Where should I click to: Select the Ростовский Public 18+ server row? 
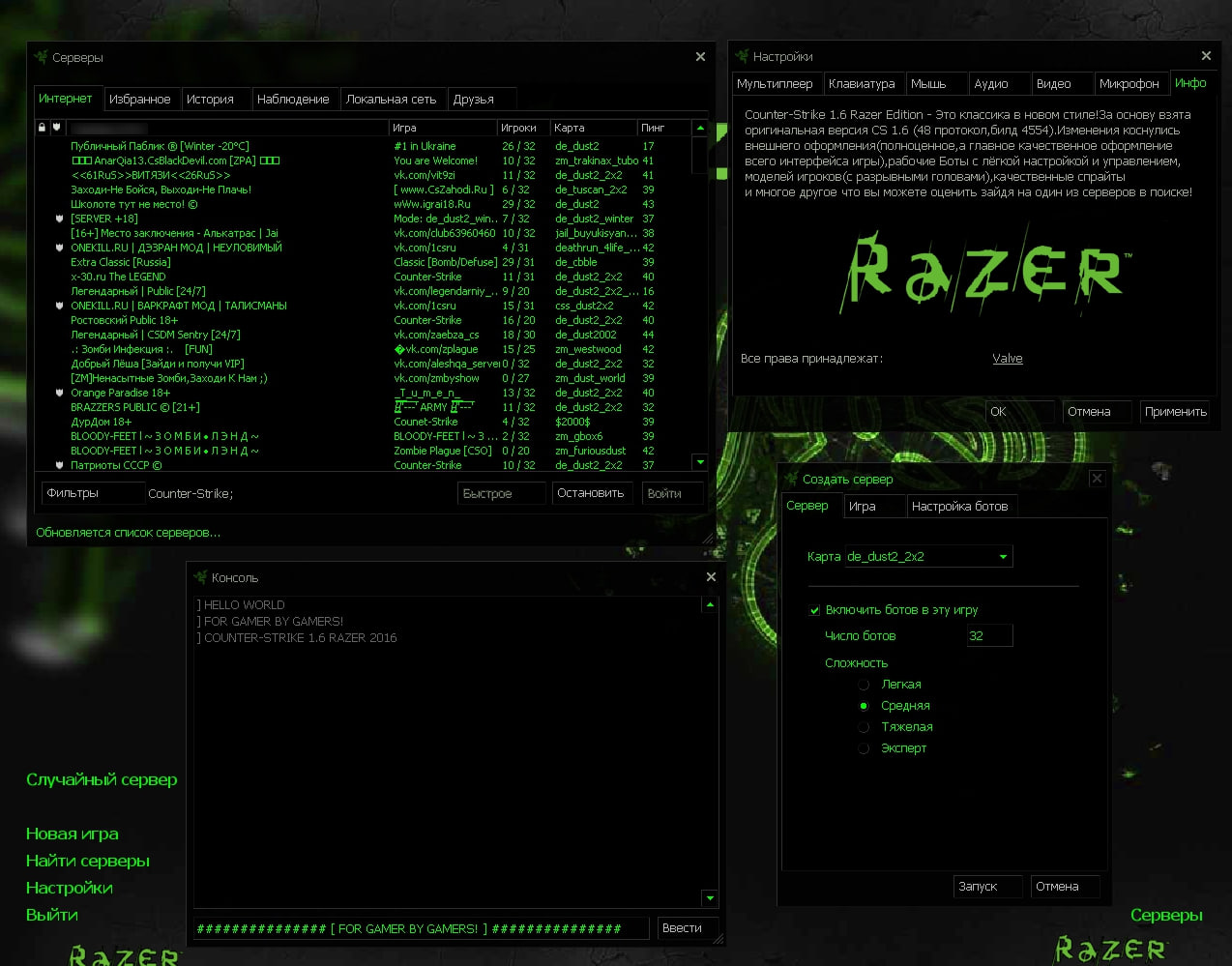click(x=364, y=320)
